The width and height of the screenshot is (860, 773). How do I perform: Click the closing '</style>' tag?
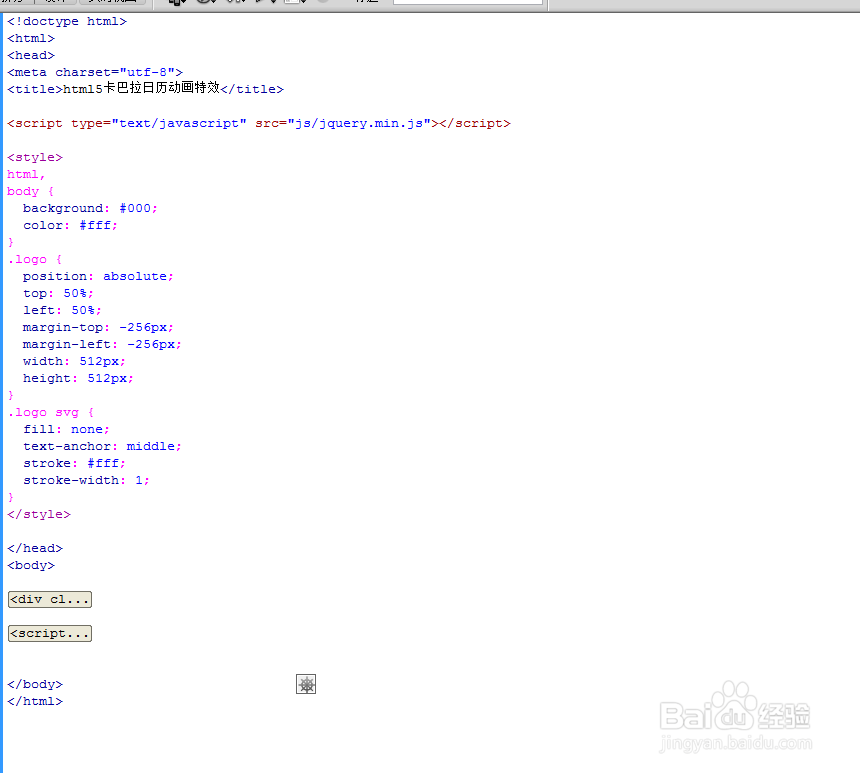click(39, 515)
